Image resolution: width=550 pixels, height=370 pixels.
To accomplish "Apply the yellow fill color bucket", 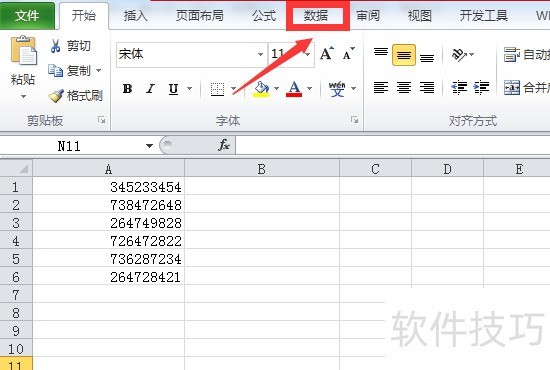I will pos(261,89).
